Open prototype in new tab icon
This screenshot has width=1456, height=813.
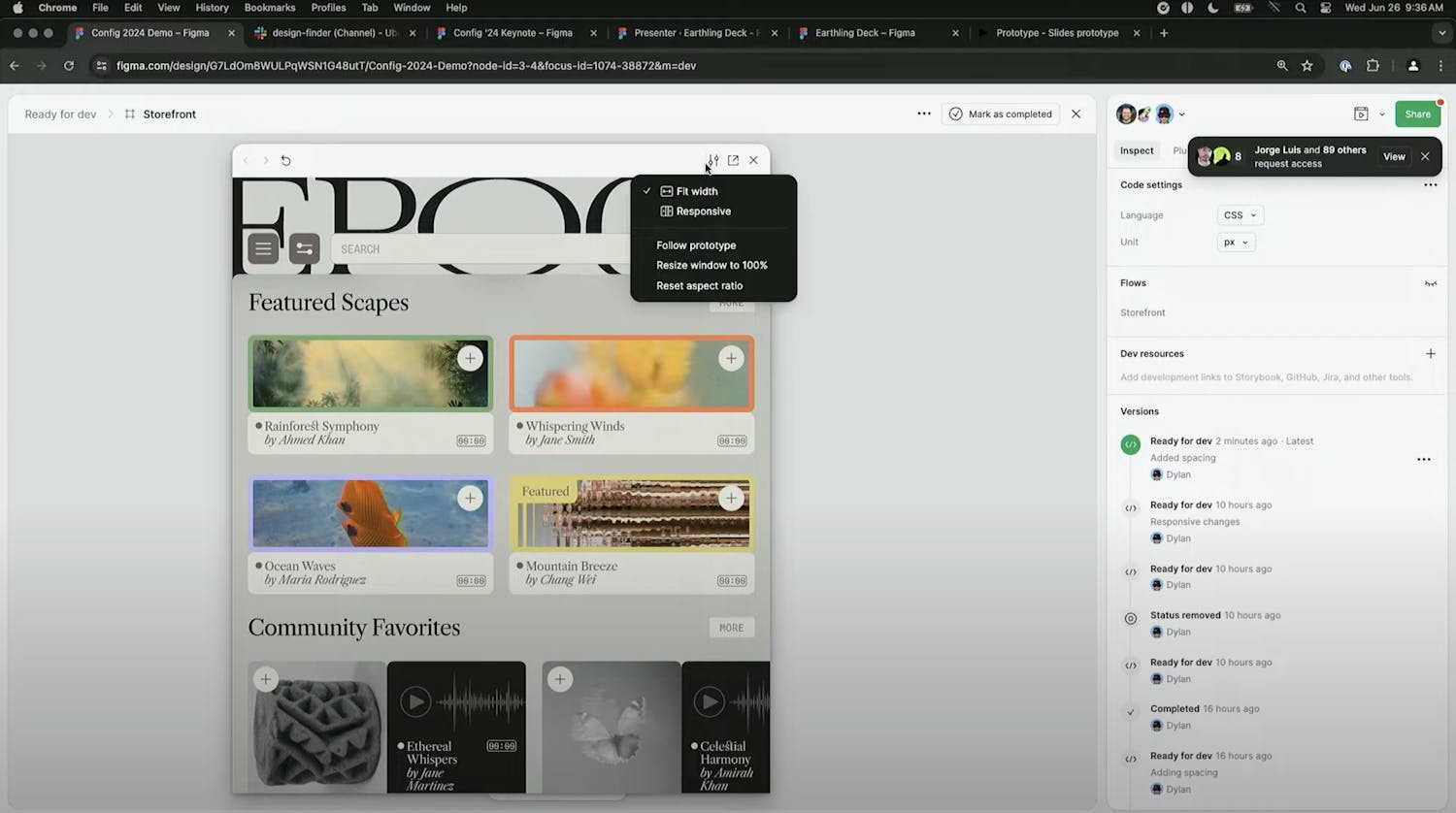(x=733, y=160)
